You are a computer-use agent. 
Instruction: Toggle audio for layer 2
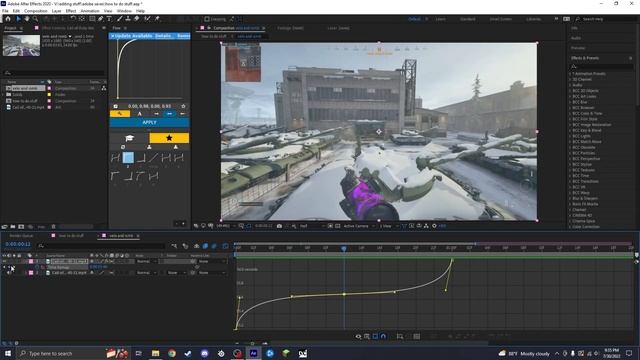(x=9, y=272)
